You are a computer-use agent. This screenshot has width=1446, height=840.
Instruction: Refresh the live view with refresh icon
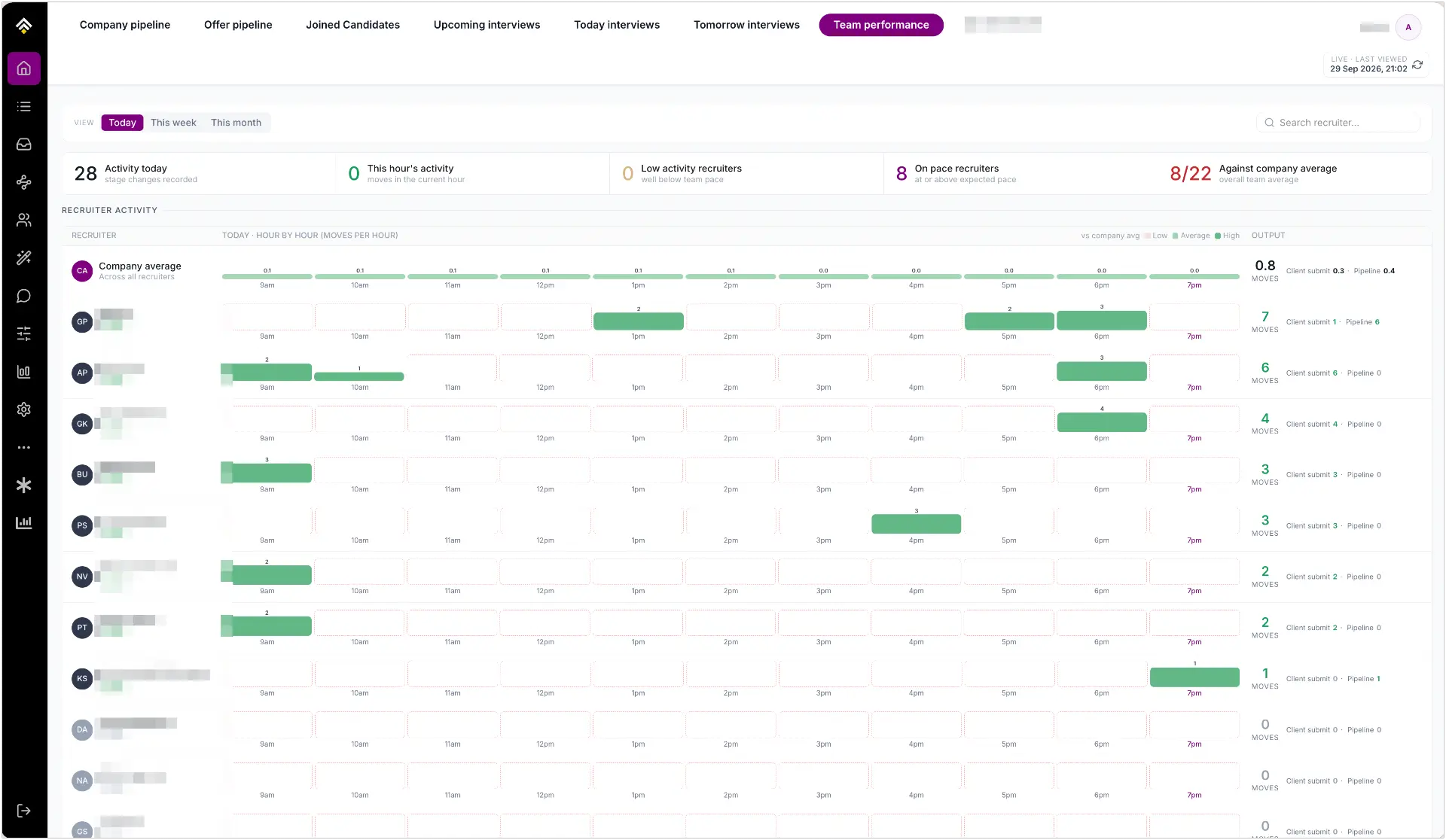(x=1417, y=65)
